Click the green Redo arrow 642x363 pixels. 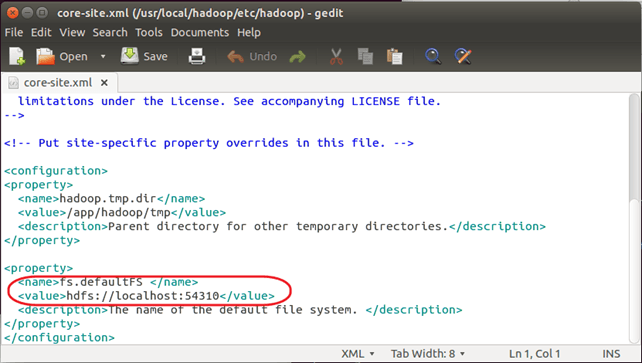297,56
